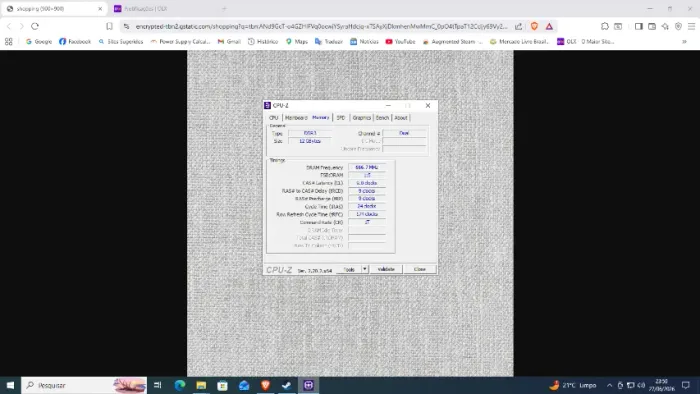Close the shopping (500×500) tab

[100, 8]
